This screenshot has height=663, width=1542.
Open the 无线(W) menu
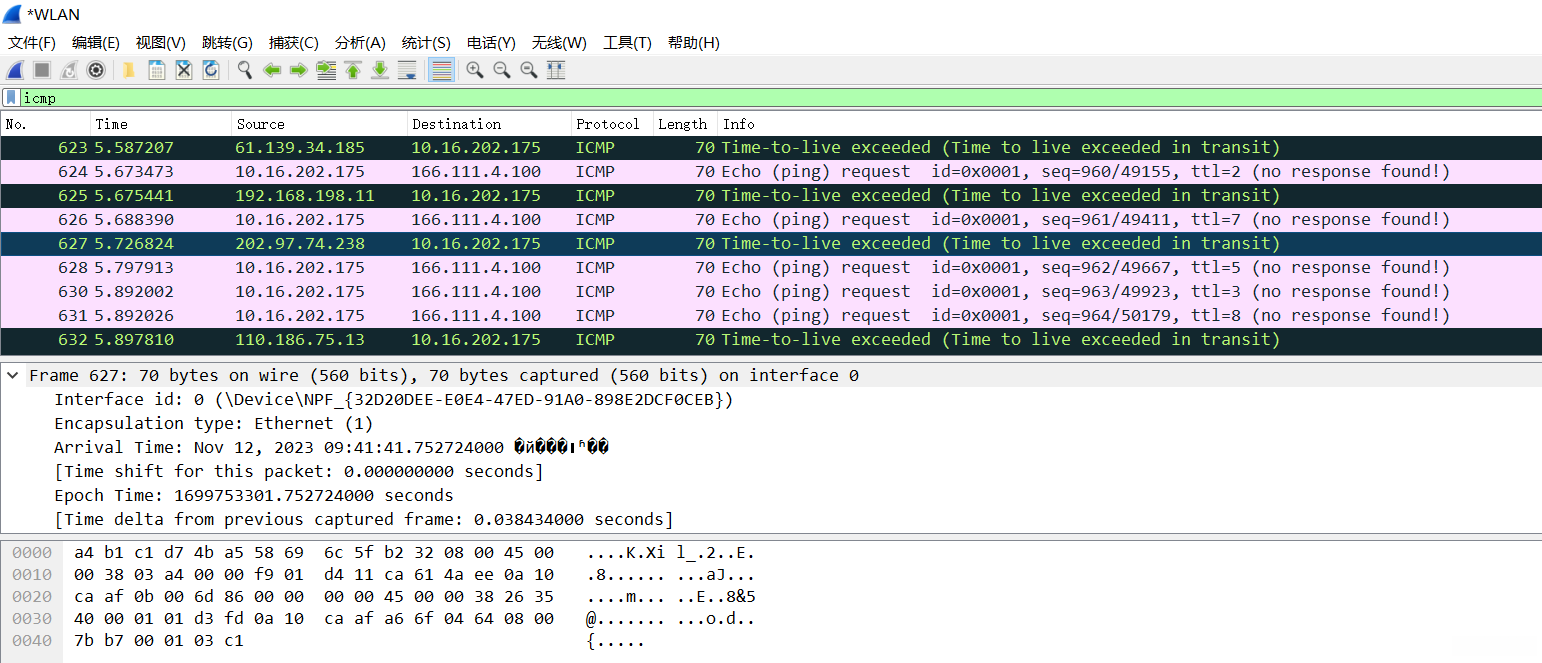point(559,43)
